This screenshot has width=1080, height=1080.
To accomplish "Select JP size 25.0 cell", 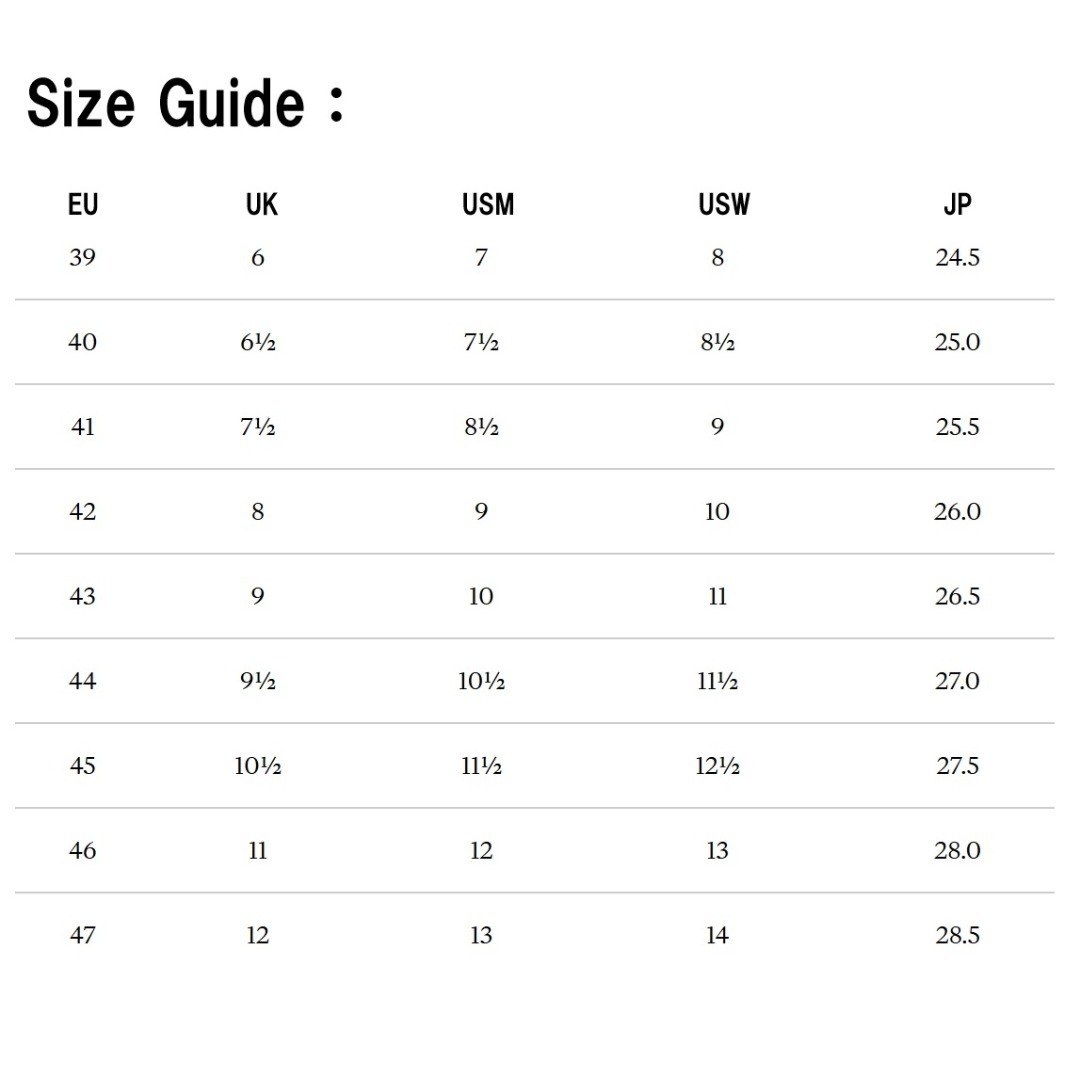I will tap(957, 342).
